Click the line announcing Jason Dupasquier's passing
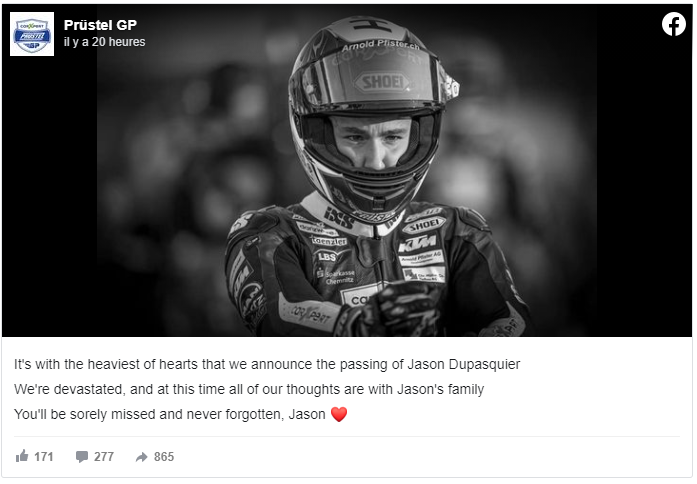The width and height of the screenshot is (697, 484). coord(267,364)
